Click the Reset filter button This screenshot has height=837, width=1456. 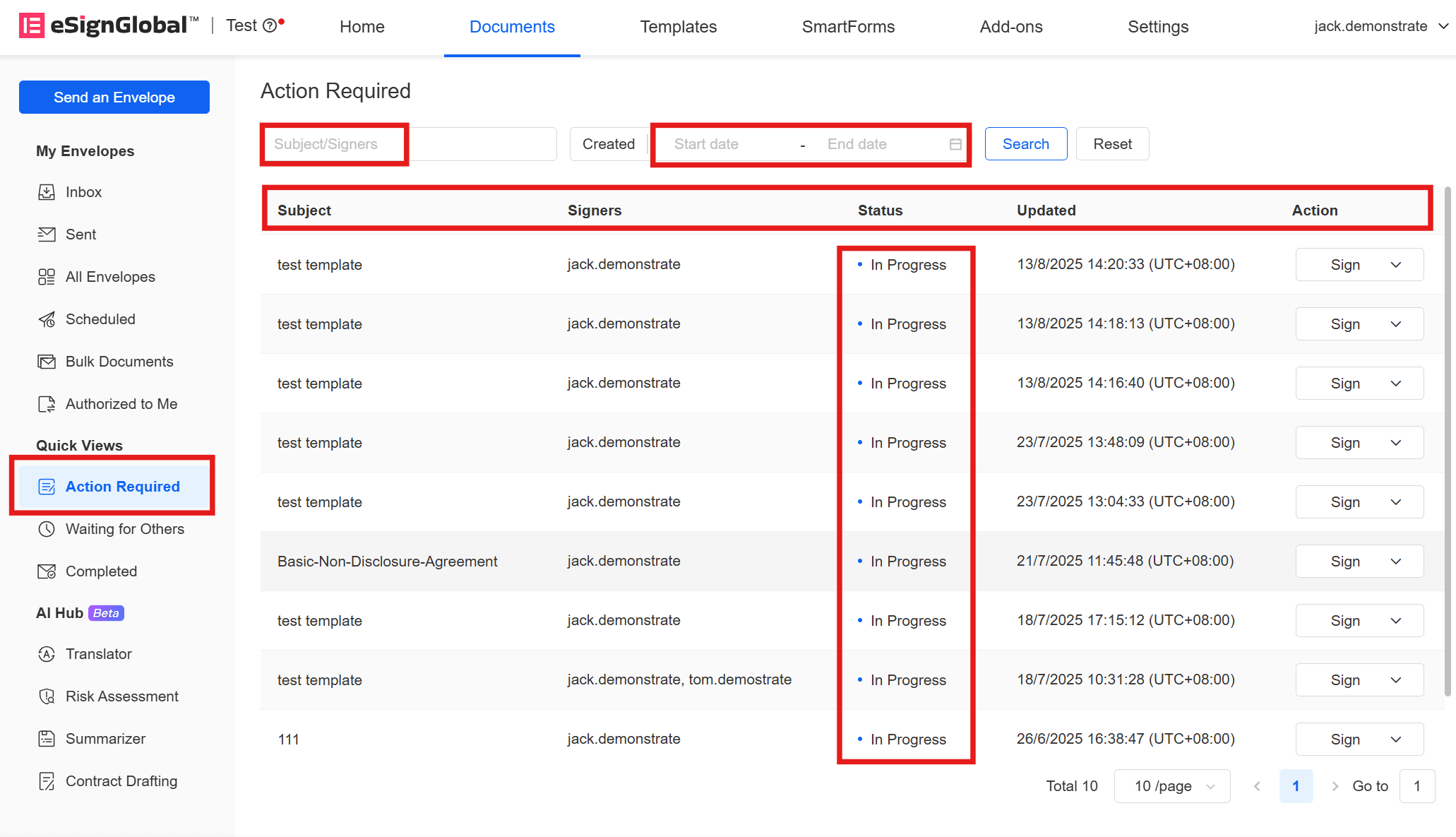point(1112,144)
